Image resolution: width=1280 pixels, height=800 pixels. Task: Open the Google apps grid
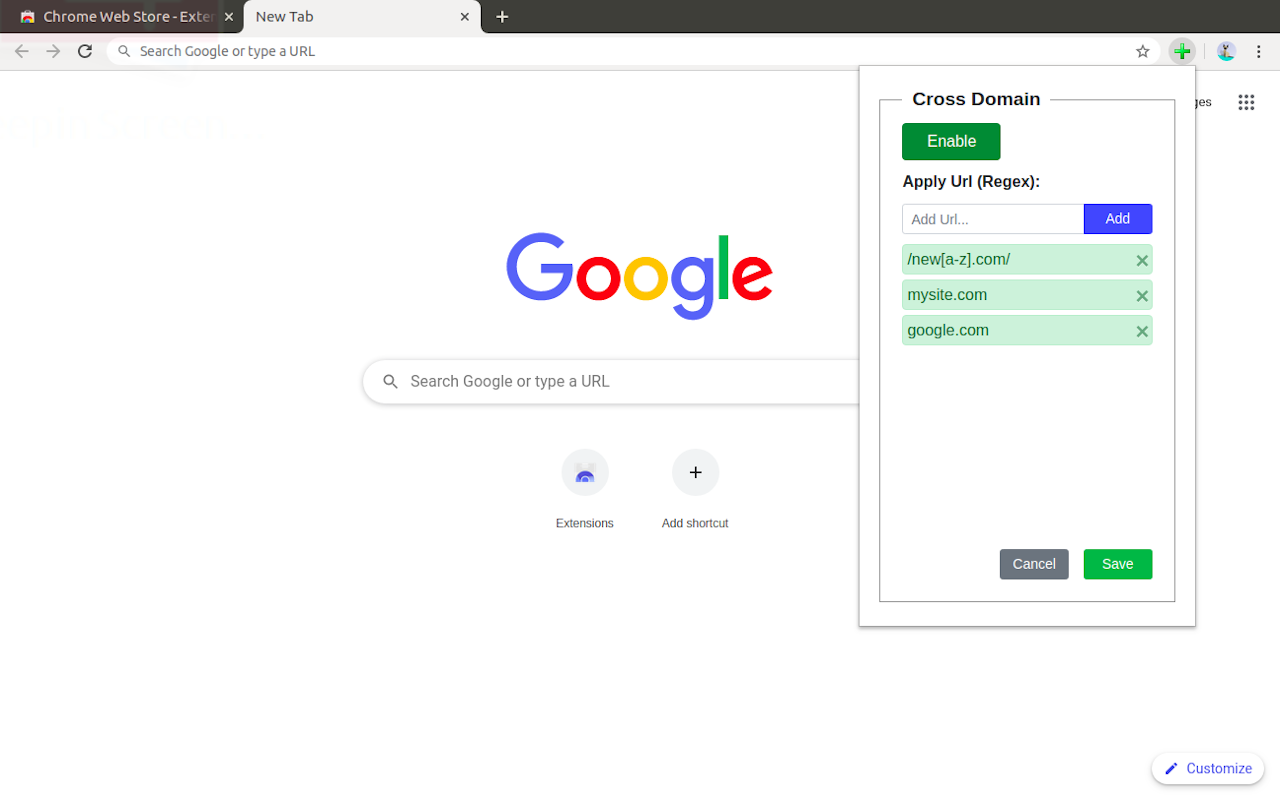[x=1246, y=102]
